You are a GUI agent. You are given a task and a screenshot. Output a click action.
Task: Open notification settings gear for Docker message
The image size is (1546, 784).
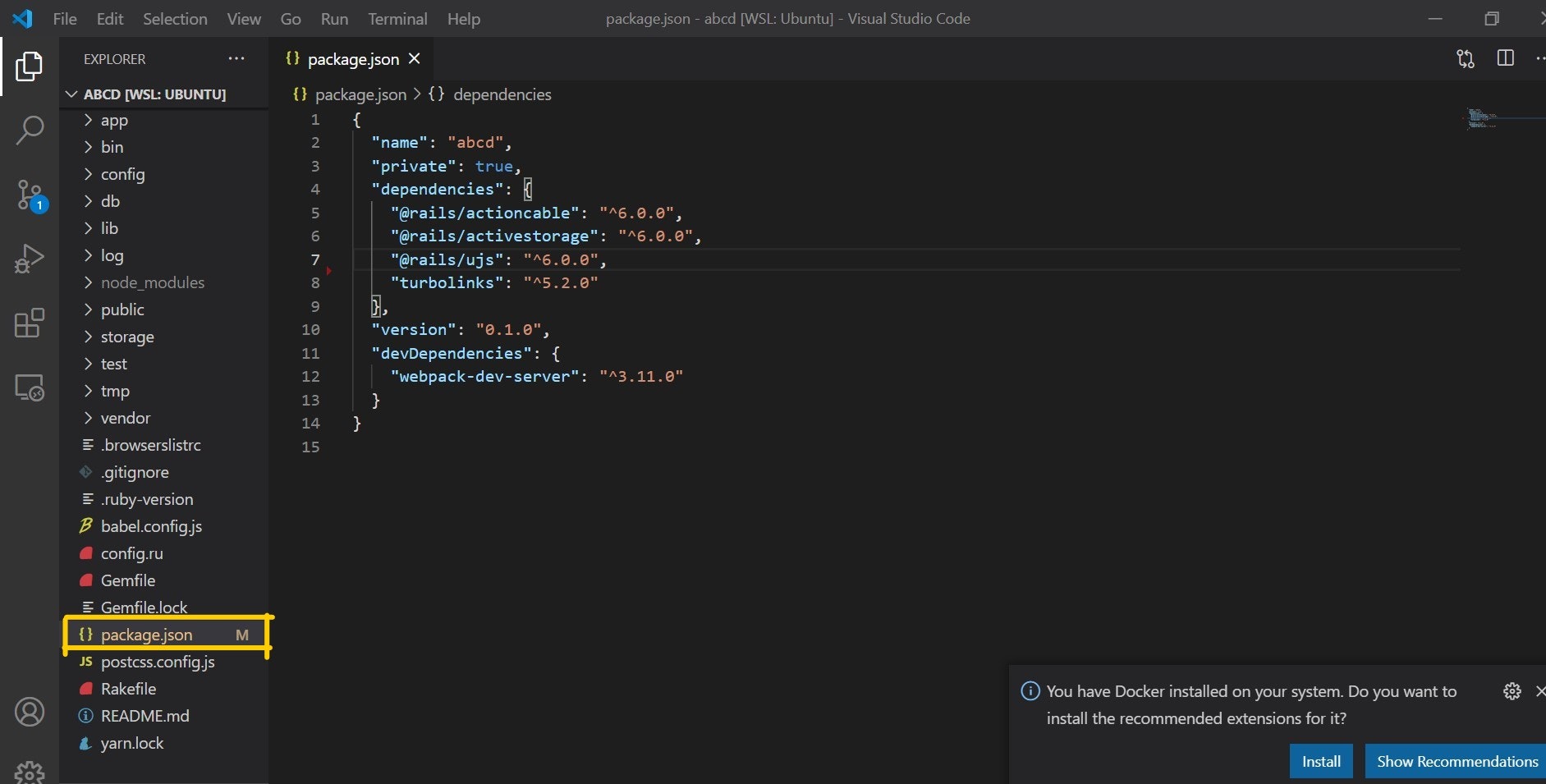(1512, 691)
